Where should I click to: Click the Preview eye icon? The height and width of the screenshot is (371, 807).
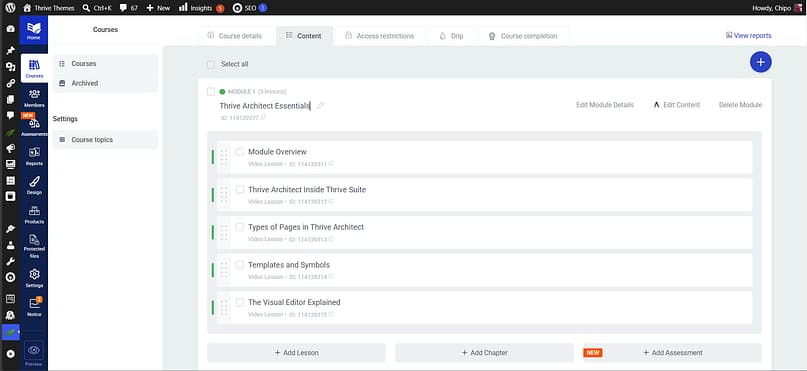click(x=34, y=350)
